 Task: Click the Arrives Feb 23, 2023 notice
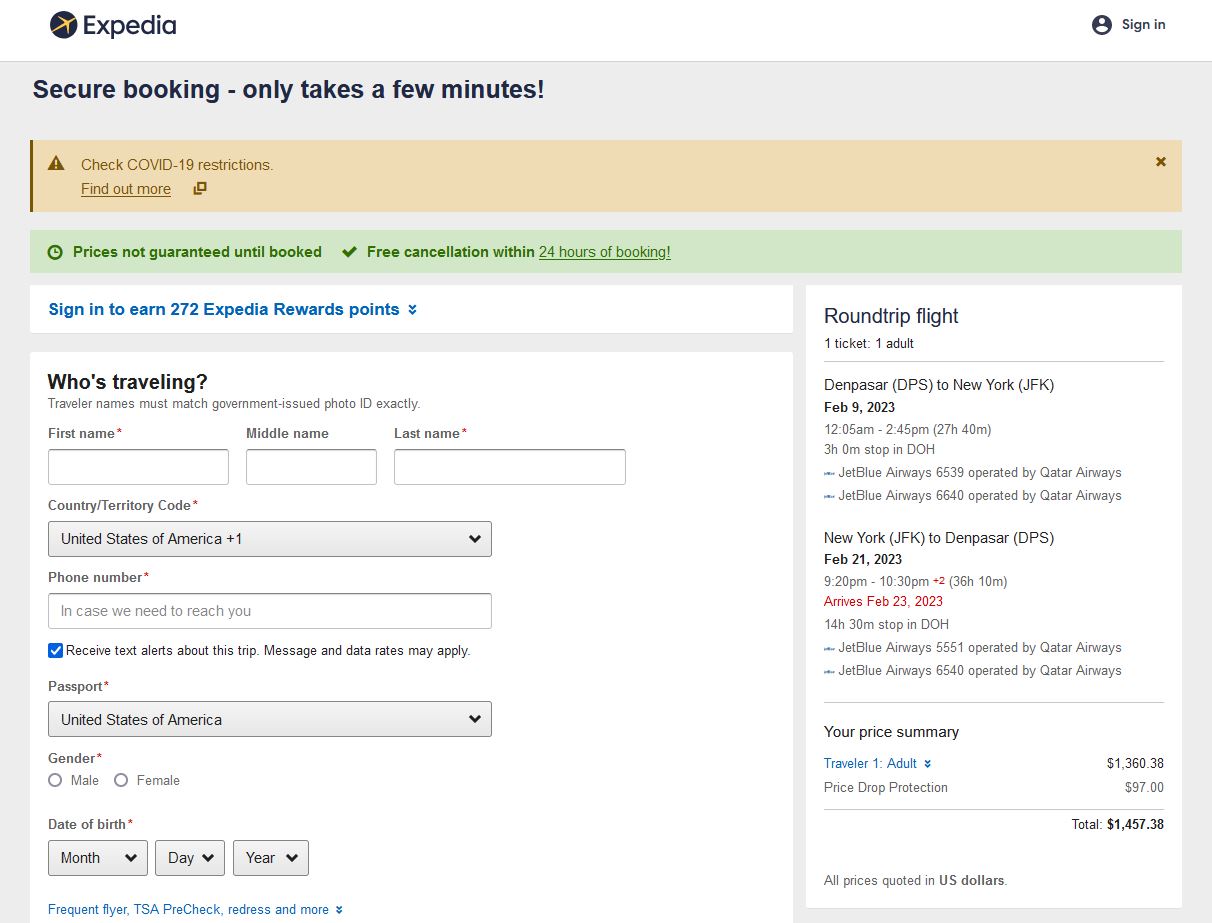coord(883,601)
